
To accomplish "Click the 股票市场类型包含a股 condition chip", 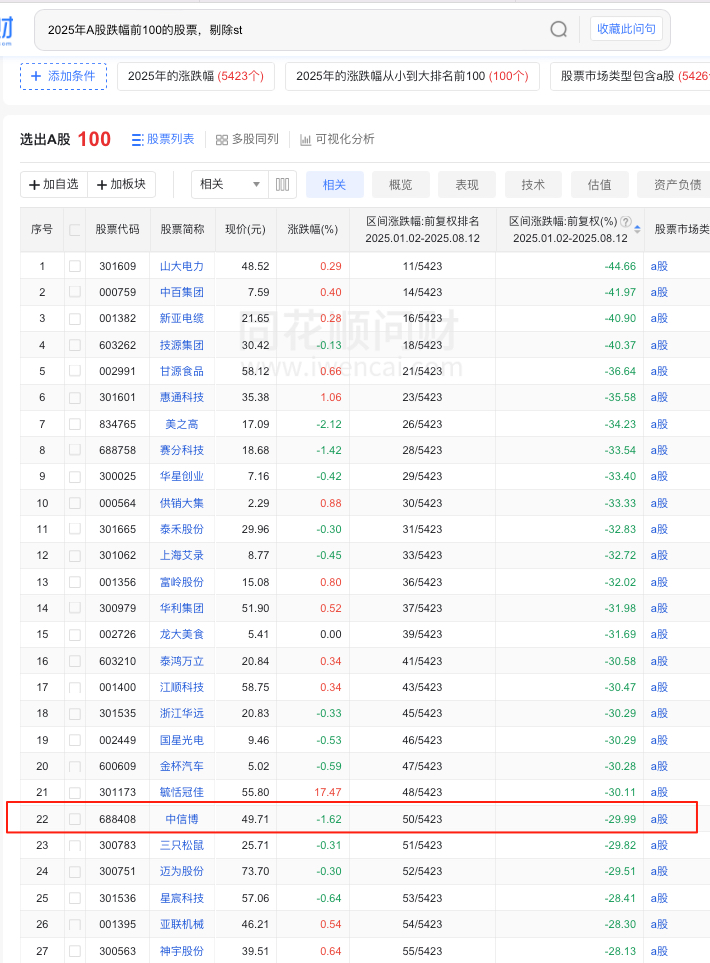I will [631, 76].
